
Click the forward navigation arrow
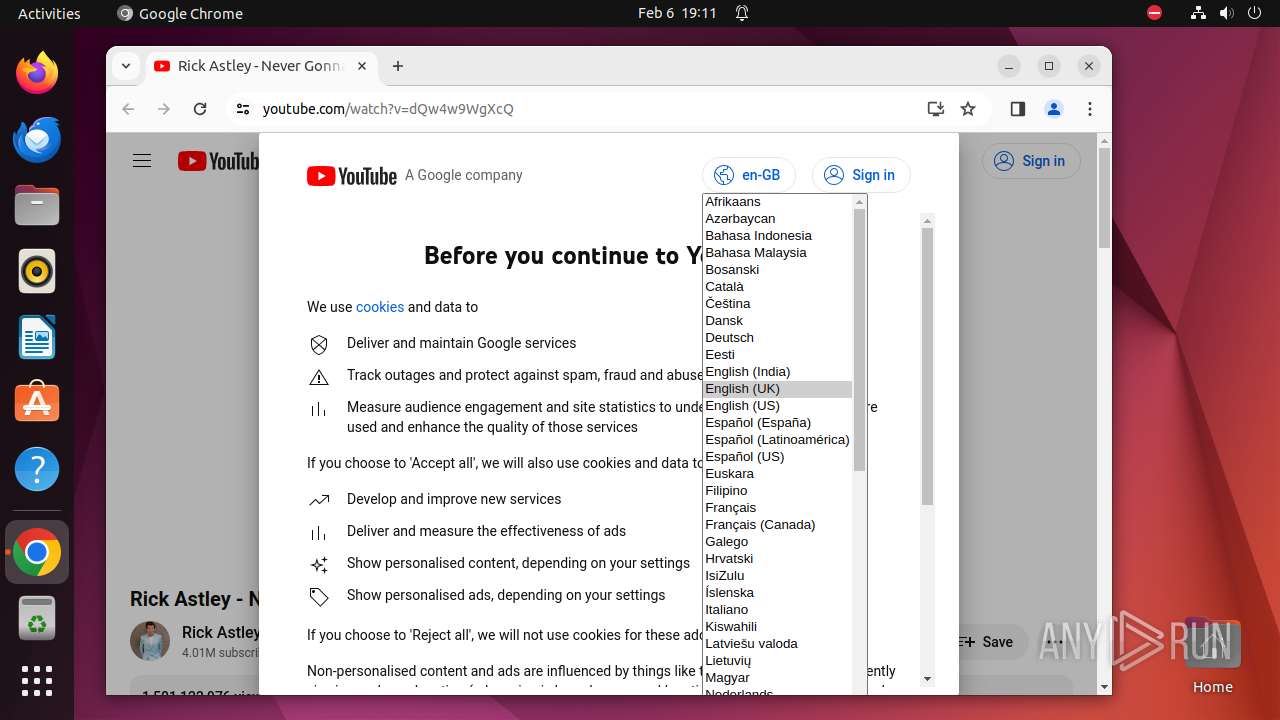[164, 109]
